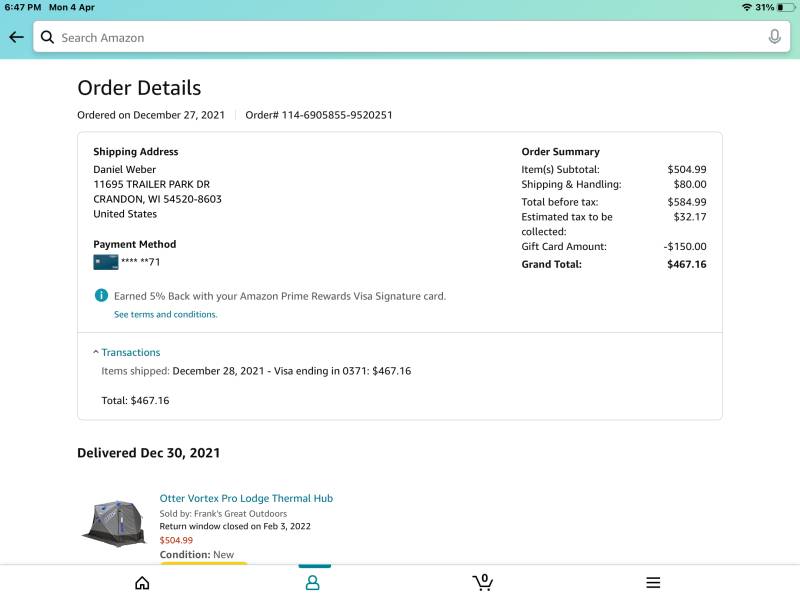This screenshot has height=600, width=800.
Task: Tap the microphone voice search icon
Action: tap(774, 37)
